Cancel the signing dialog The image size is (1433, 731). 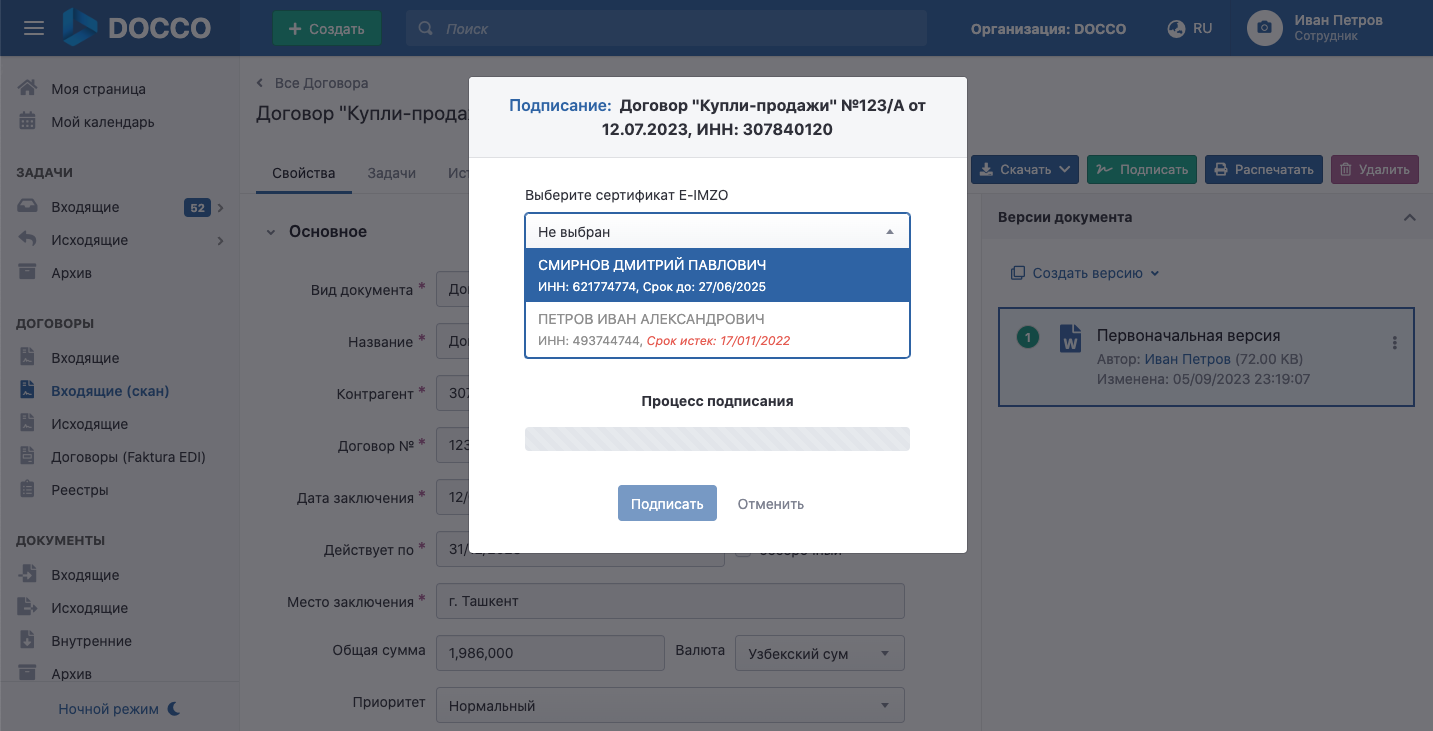[771, 504]
